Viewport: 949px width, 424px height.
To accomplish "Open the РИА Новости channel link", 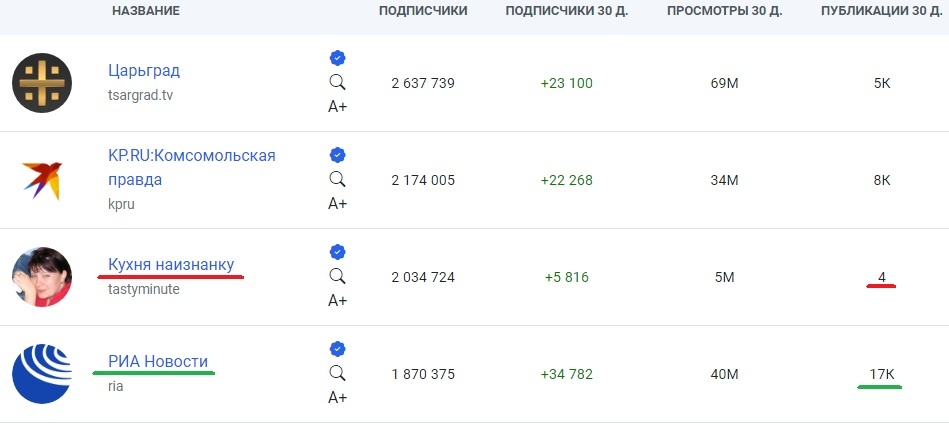I will pyautogui.click(x=158, y=361).
